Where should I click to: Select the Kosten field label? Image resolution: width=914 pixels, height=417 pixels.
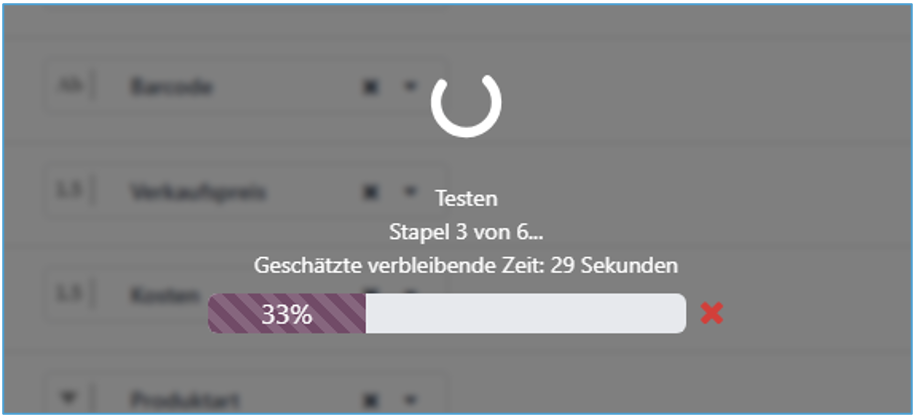pos(160,295)
